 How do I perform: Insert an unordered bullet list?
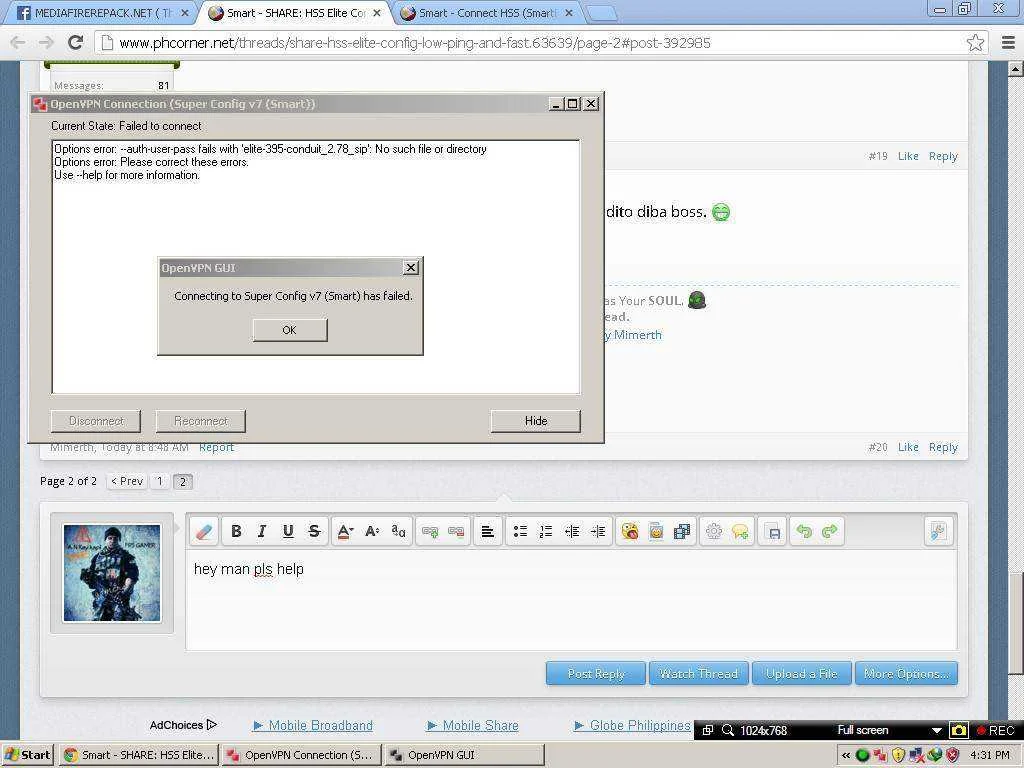[x=520, y=532]
